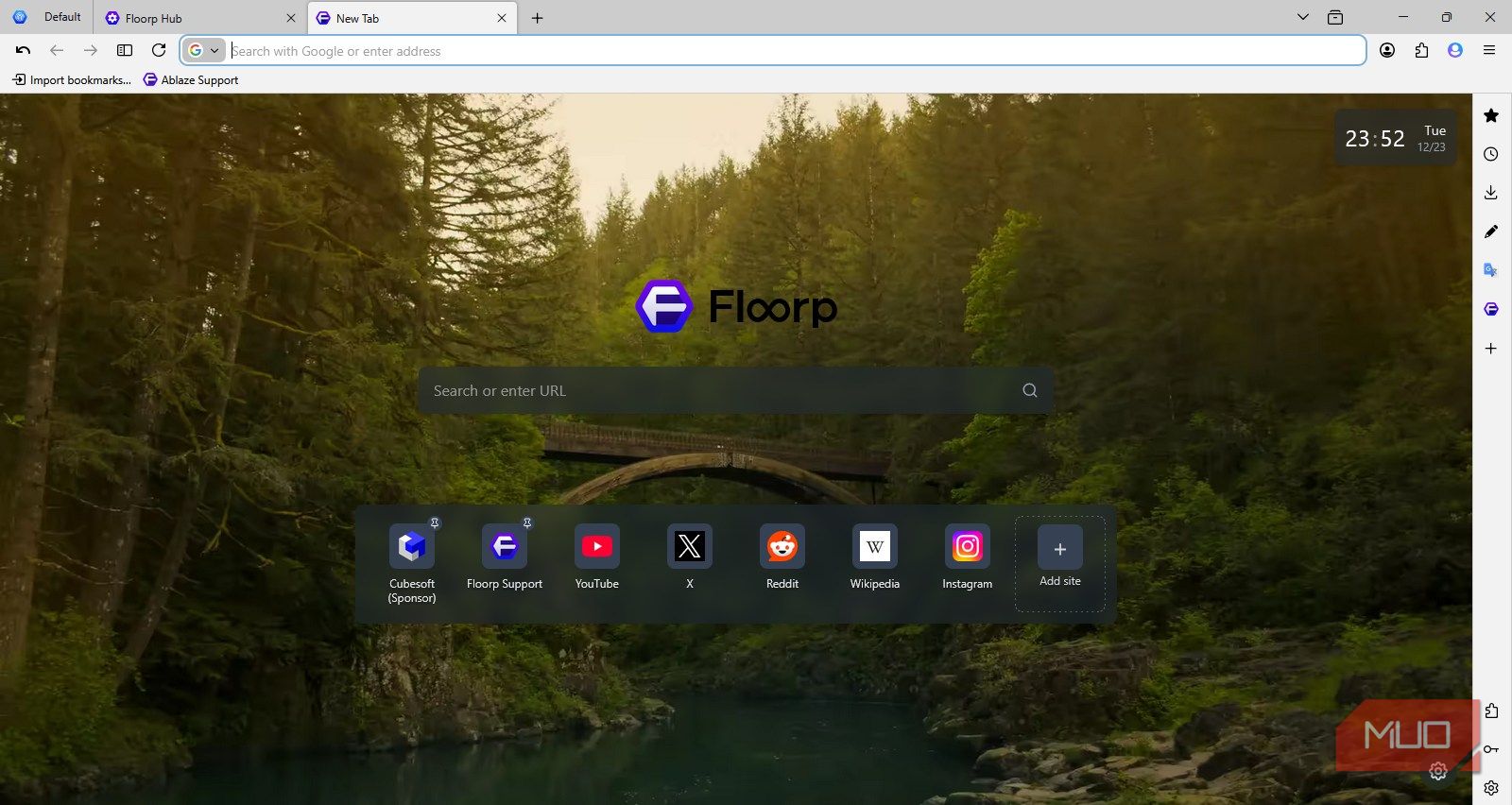Open the Default workspace icon
Viewport: 1512px width, 805px height.
pos(20,17)
